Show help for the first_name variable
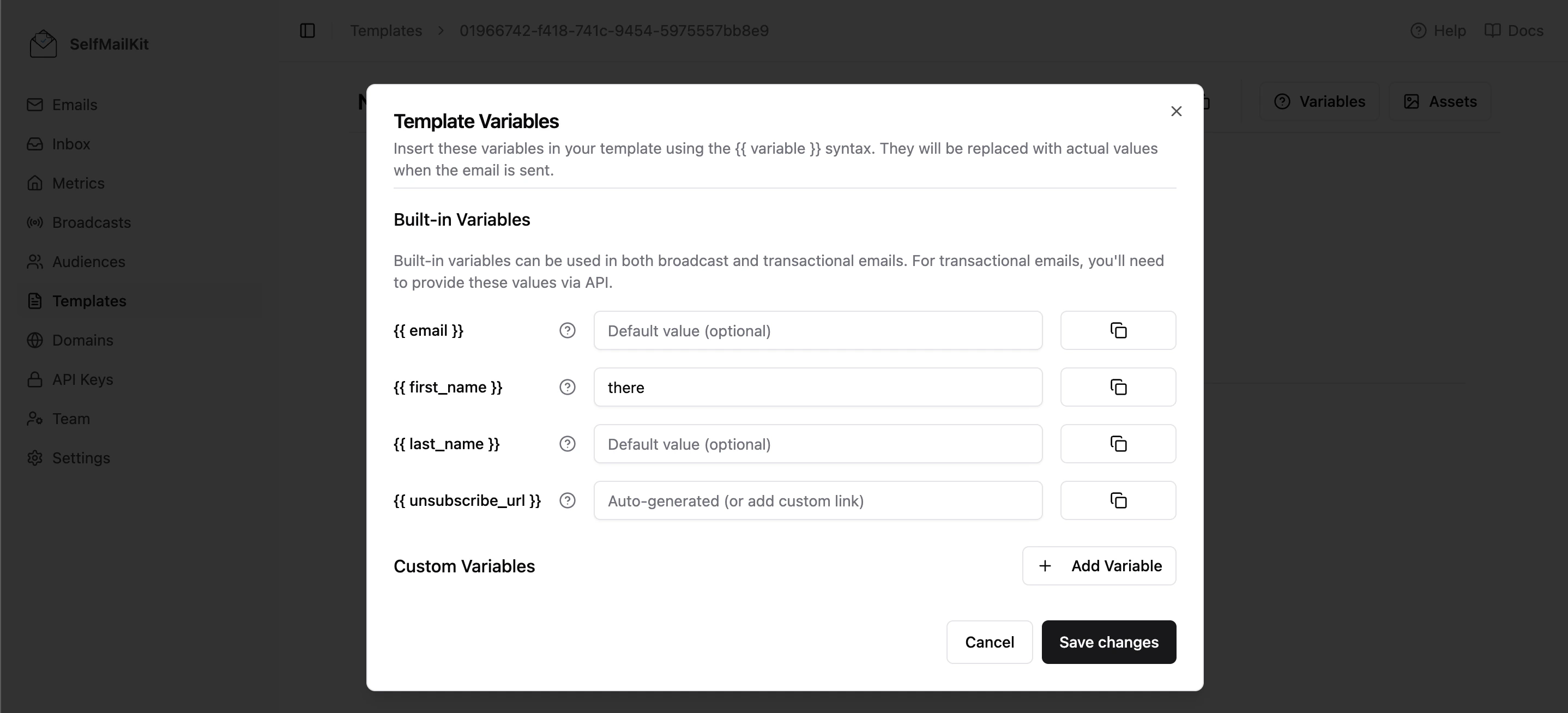Image resolution: width=1568 pixels, height=713 pixels. 568,387
